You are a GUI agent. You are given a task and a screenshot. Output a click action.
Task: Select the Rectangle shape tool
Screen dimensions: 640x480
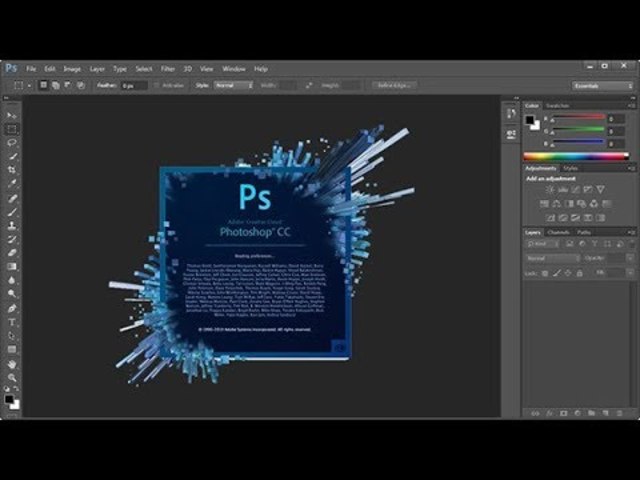pos(12,349)
